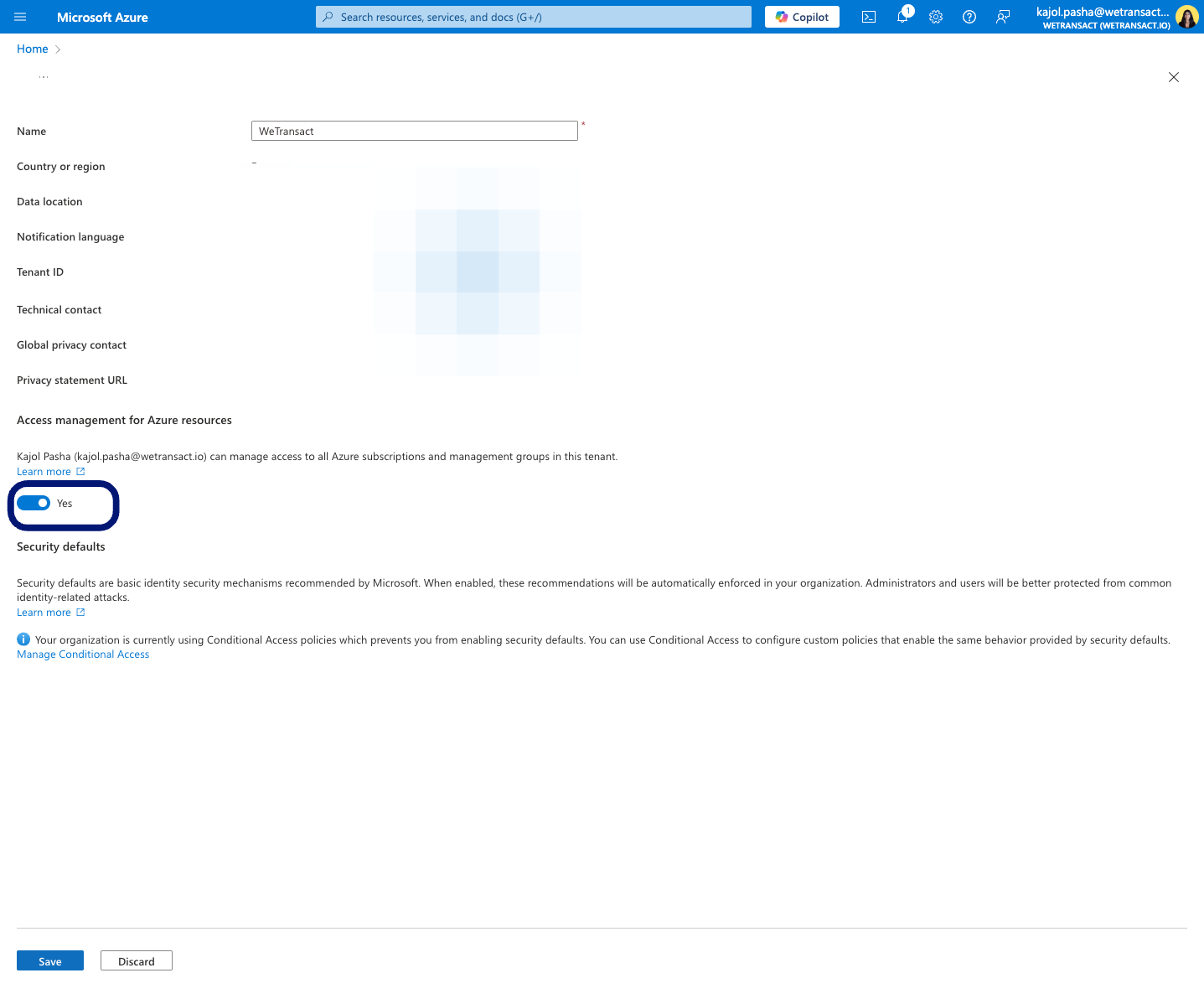The height and width of the screenshot is (1004, 1204).
Task: Open the notifications bell
Action: click(x=902, y=17)
